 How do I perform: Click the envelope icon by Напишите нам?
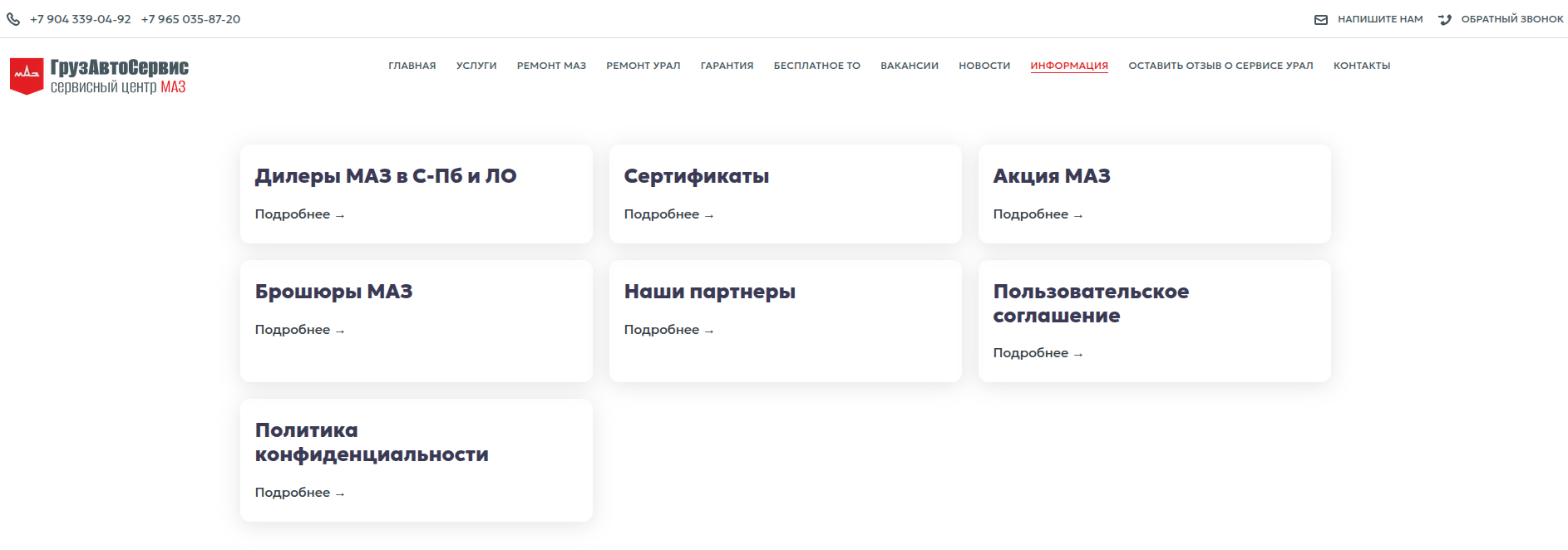[x=1321, y=19]
